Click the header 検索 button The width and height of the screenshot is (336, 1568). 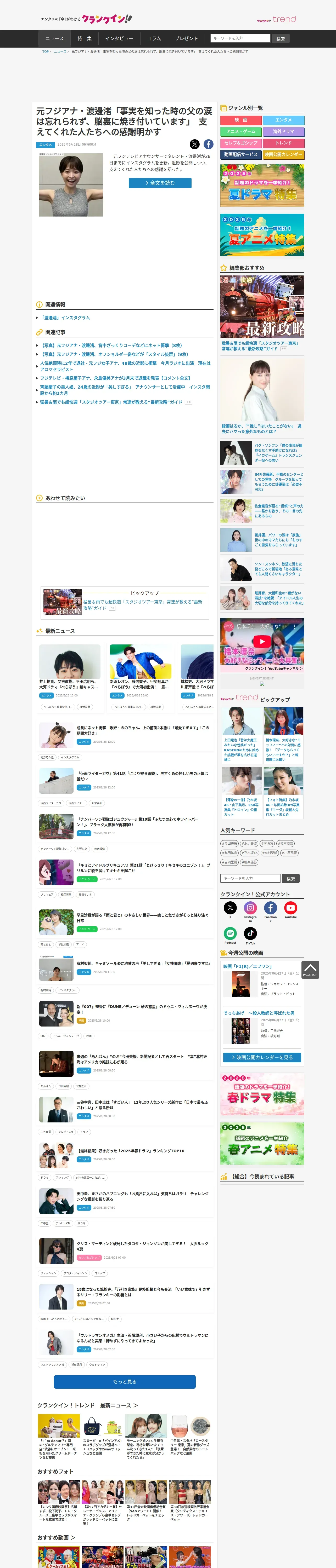281,38
